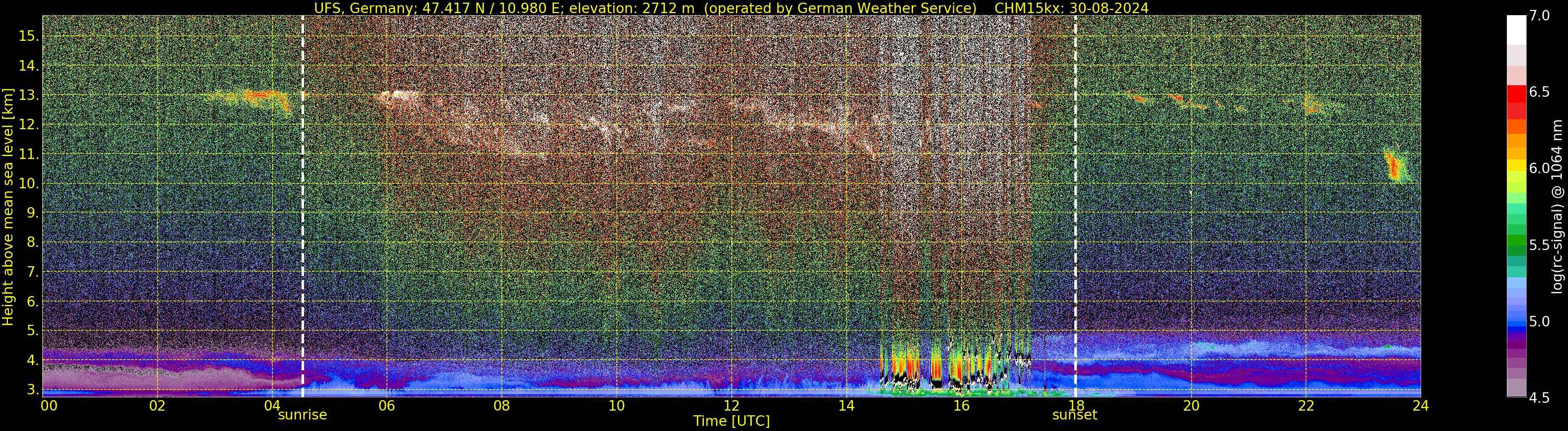
Task: Click the colorbar tick label '6.0'
Action: pyautogui.click(x=1540, y=168)
